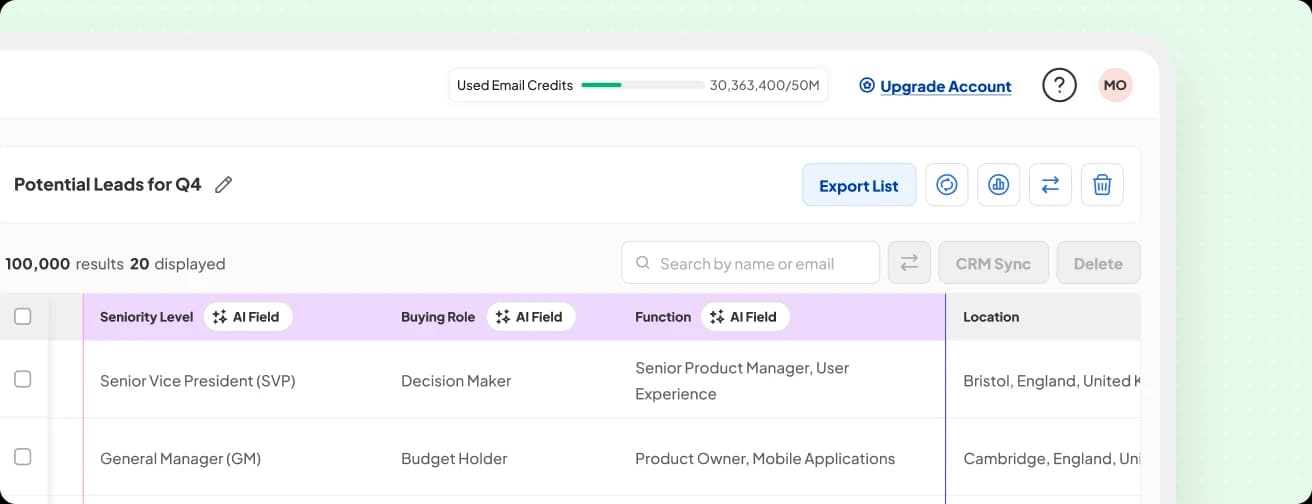Click the Used Email Credits progress bar
This screenshot has height=504, width=1312.
coord(643,85)
